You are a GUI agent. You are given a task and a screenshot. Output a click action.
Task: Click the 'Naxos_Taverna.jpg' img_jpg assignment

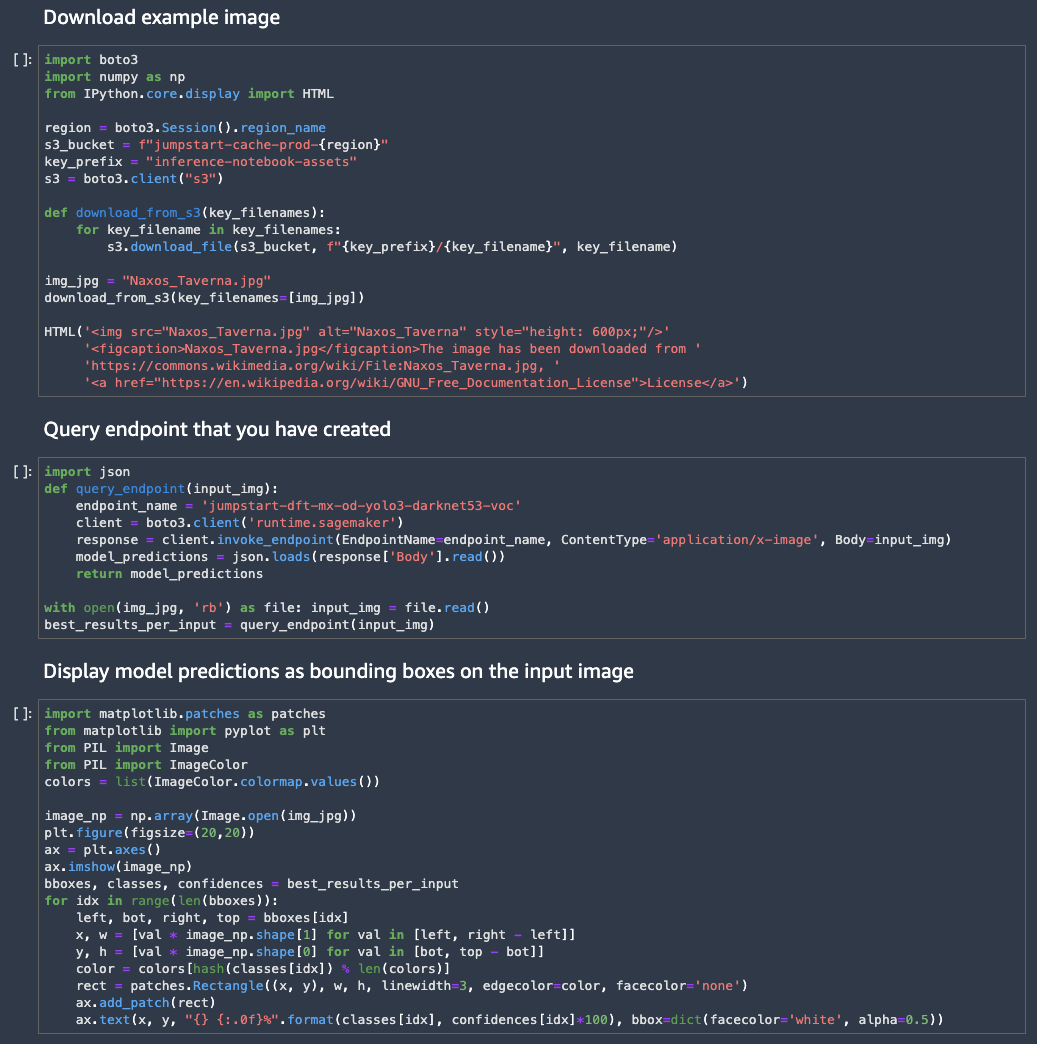click(x=157, y=281)
